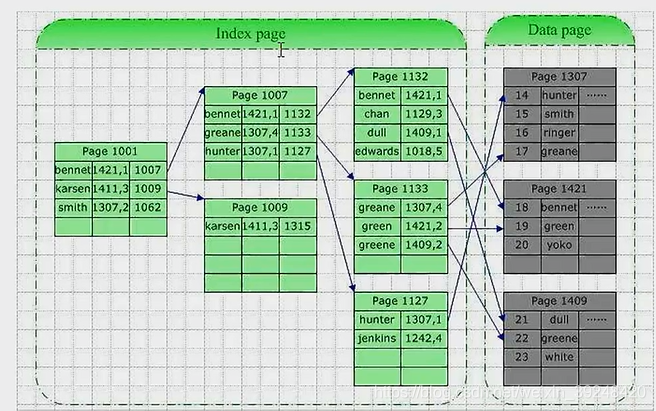The width and height of the screenshot is (656, 411).
Task: Click pointer value "1315" in Page 1009
Action: (x=297, y=226)
